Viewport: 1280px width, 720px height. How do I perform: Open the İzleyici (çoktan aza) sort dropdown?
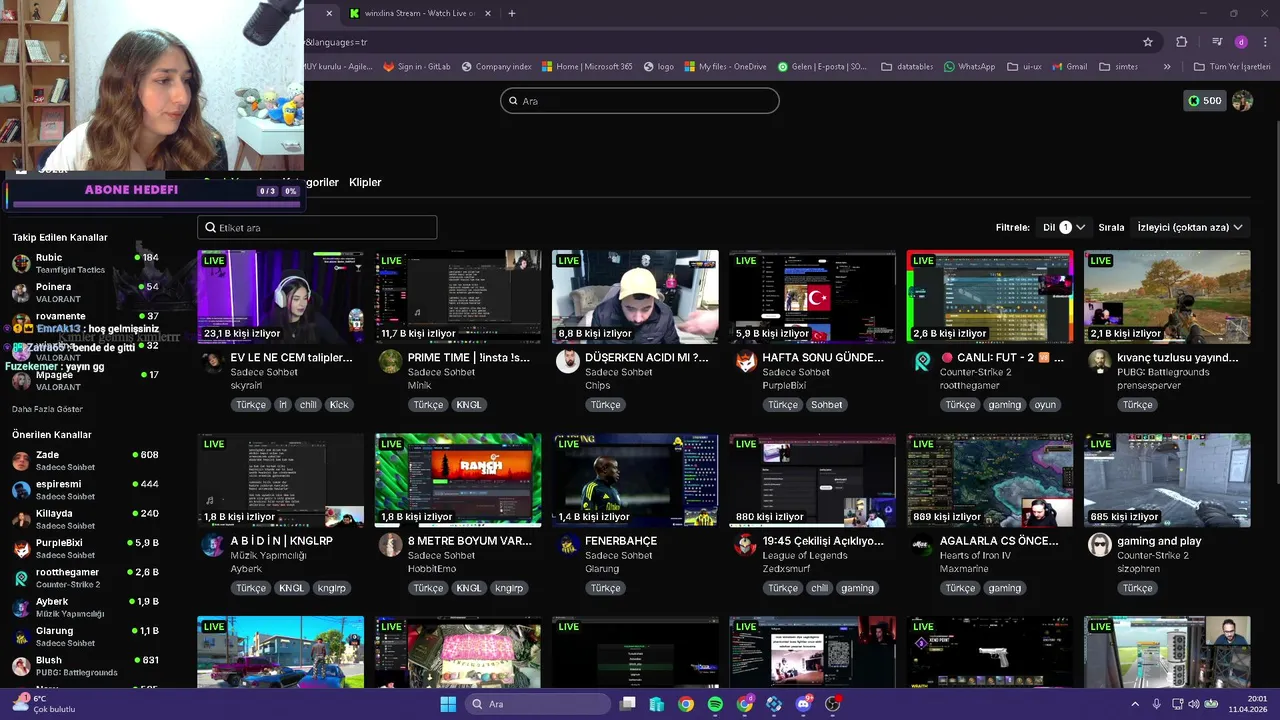pyautogui.click(x=1190, y=227)
